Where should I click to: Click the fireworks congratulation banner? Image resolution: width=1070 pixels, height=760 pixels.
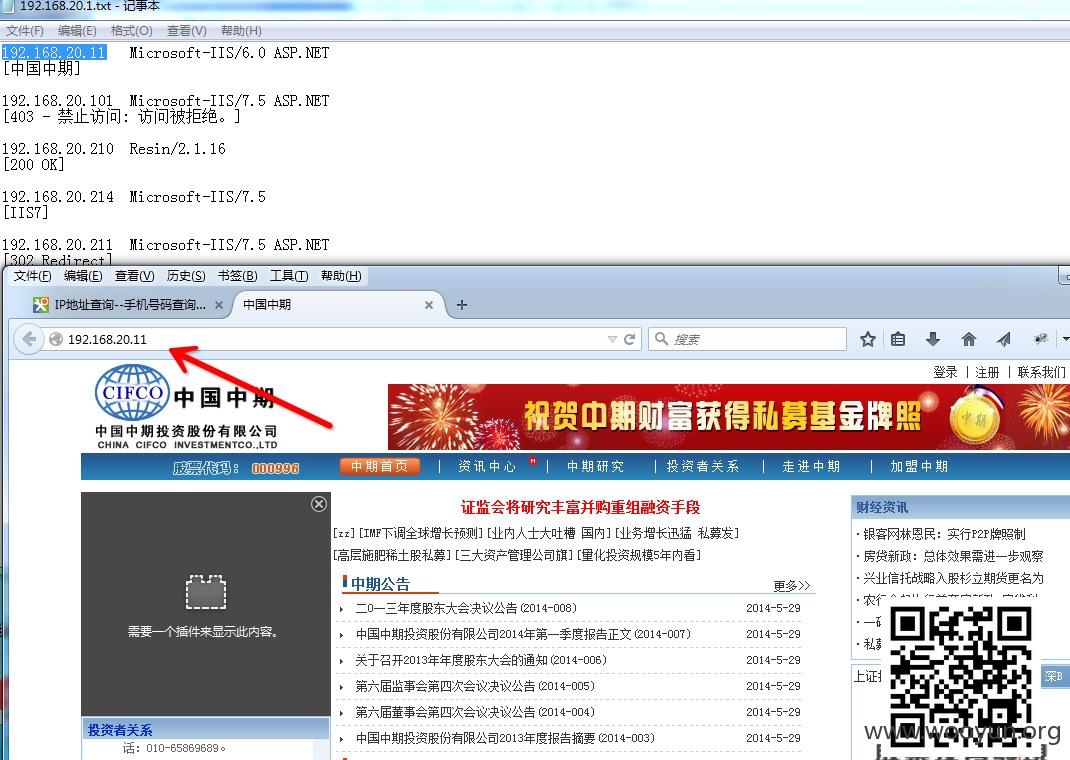[729, 416]
